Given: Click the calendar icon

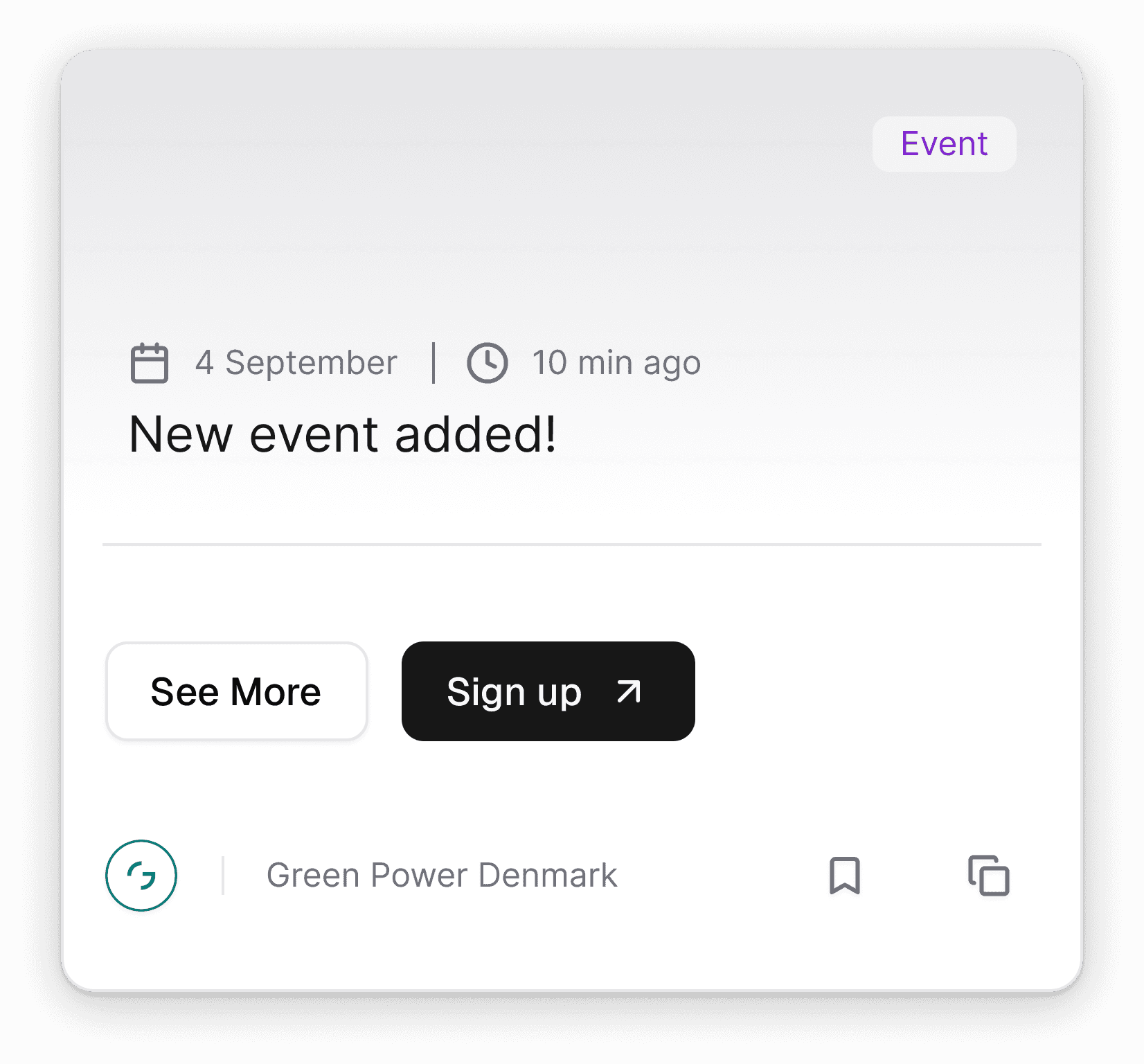Looking at the screenshot, I should tap(150, 362).
